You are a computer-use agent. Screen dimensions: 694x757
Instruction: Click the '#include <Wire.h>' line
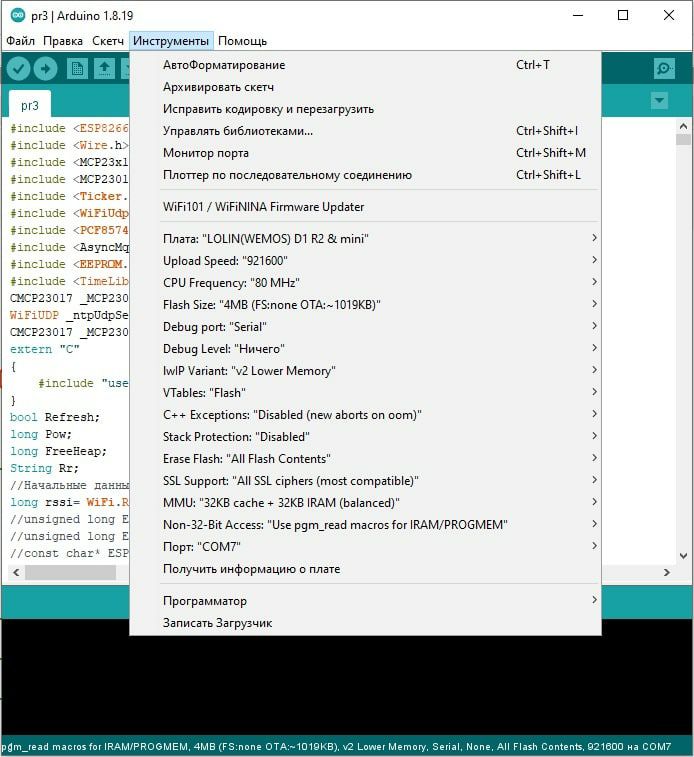click(69, 145)
